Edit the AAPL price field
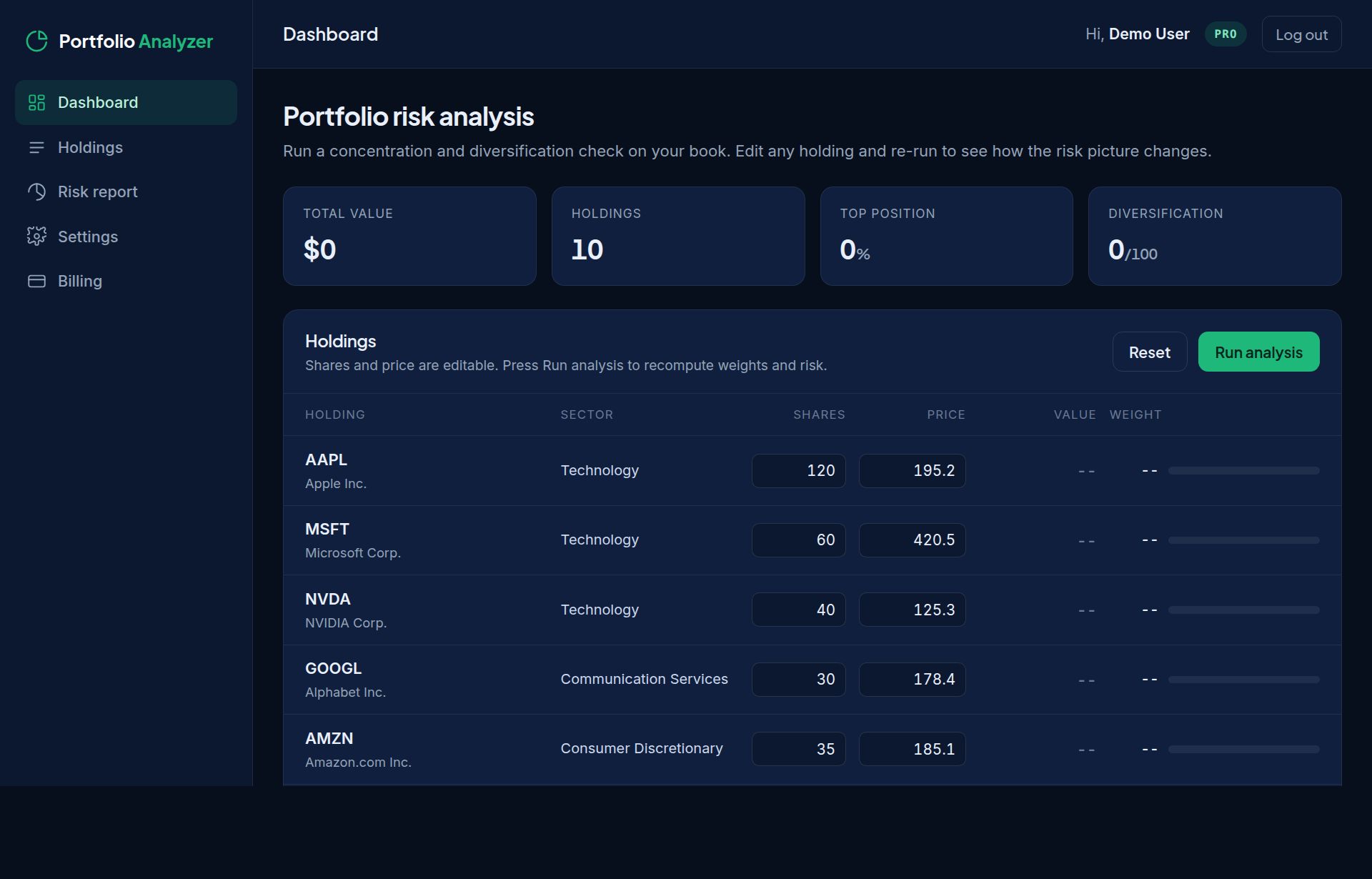The image size is (1372, 879). pyautogui.click(x=912, y=470)
